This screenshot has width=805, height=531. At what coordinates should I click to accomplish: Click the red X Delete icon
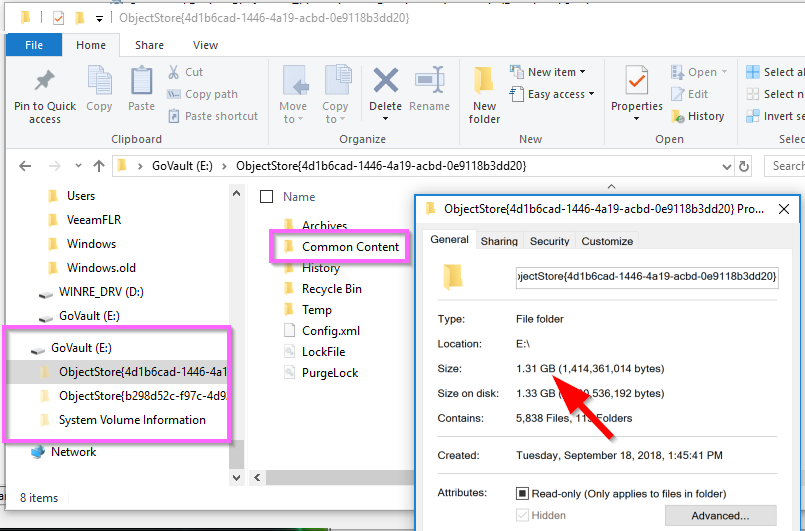385,81
